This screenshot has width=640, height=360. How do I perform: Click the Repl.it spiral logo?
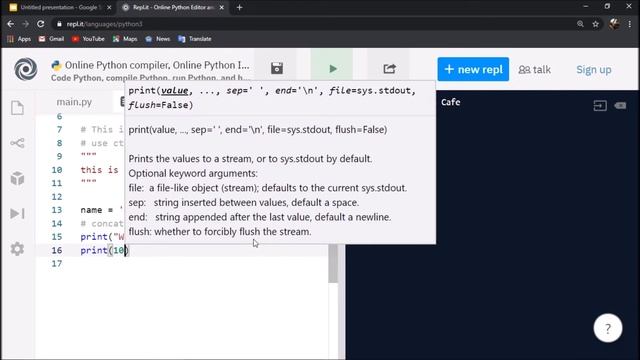[26, 69]
